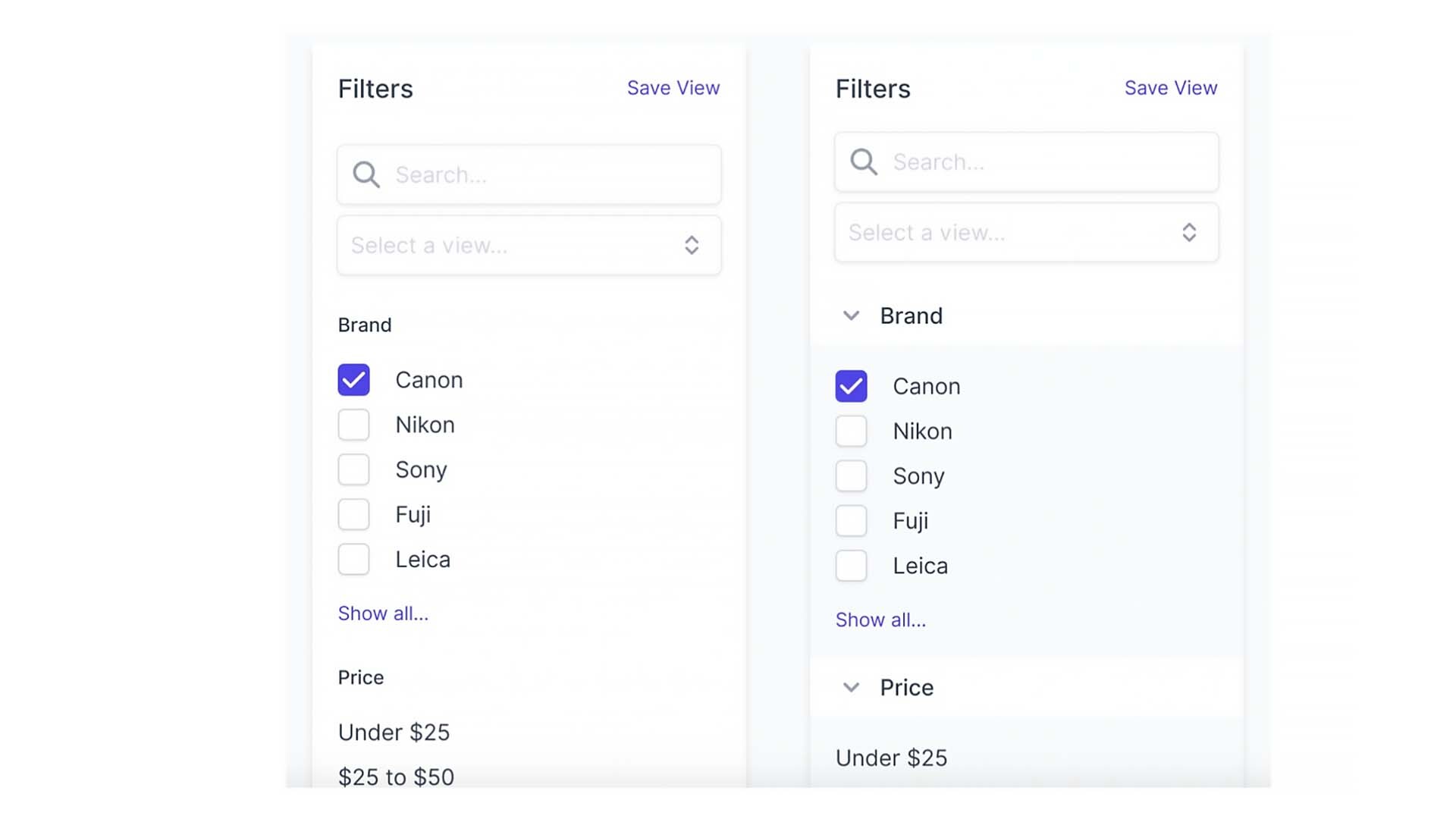Focus the left panel Search field
Image resolution: width=1456 pixels, height=819 pixels.
(x=546, y=175)
